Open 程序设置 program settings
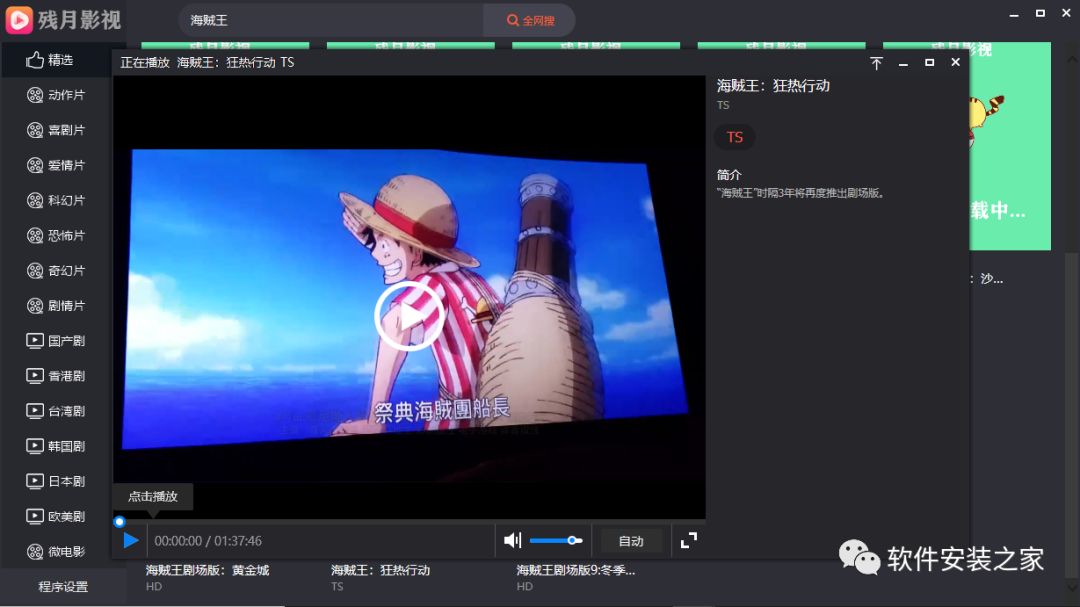Image resolution: width=1080 pixels, height=607 pixels. pos(63,587)
